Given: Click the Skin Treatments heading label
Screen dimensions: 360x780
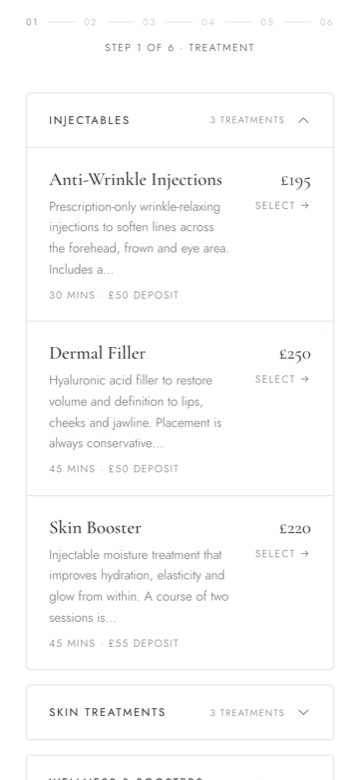Looking at the screenshot, I should tap(107, 712).
